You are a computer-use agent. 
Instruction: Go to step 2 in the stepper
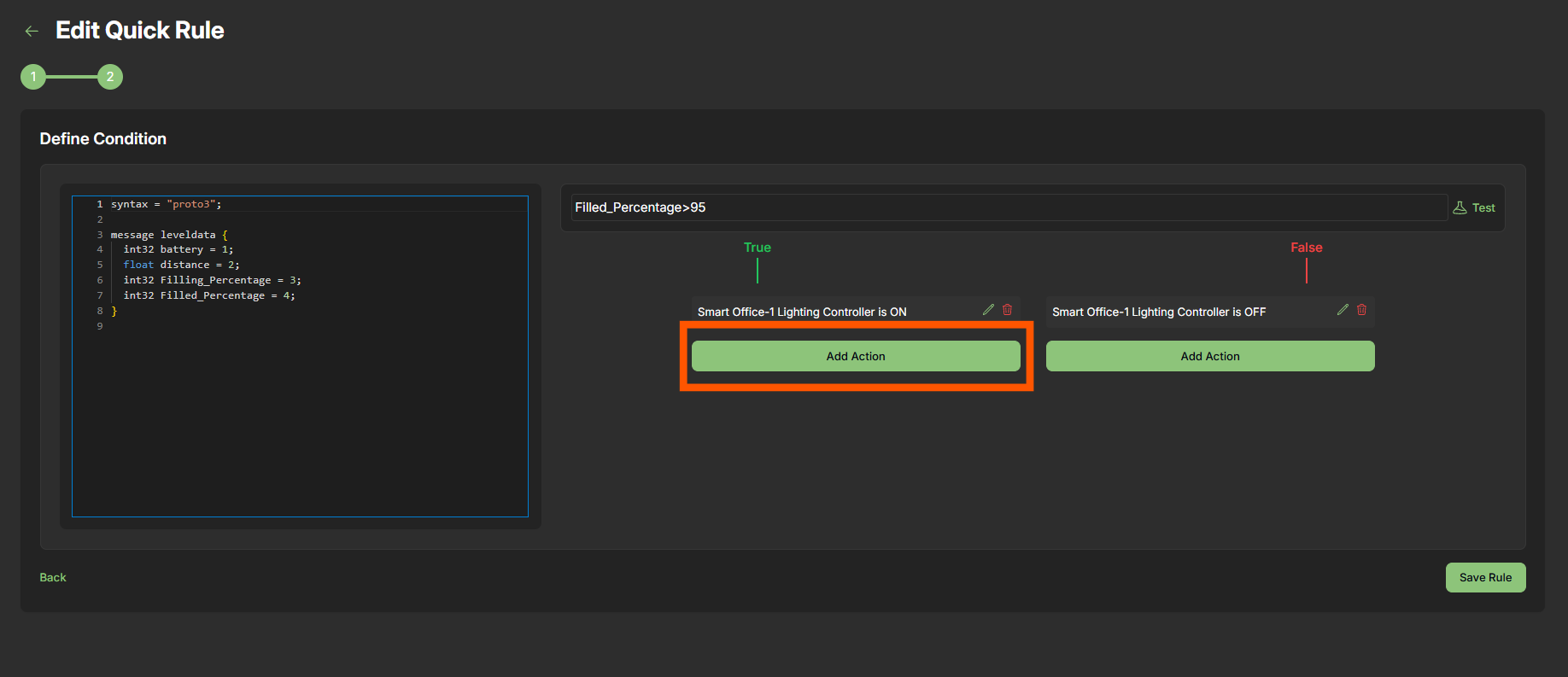(110, 77)
